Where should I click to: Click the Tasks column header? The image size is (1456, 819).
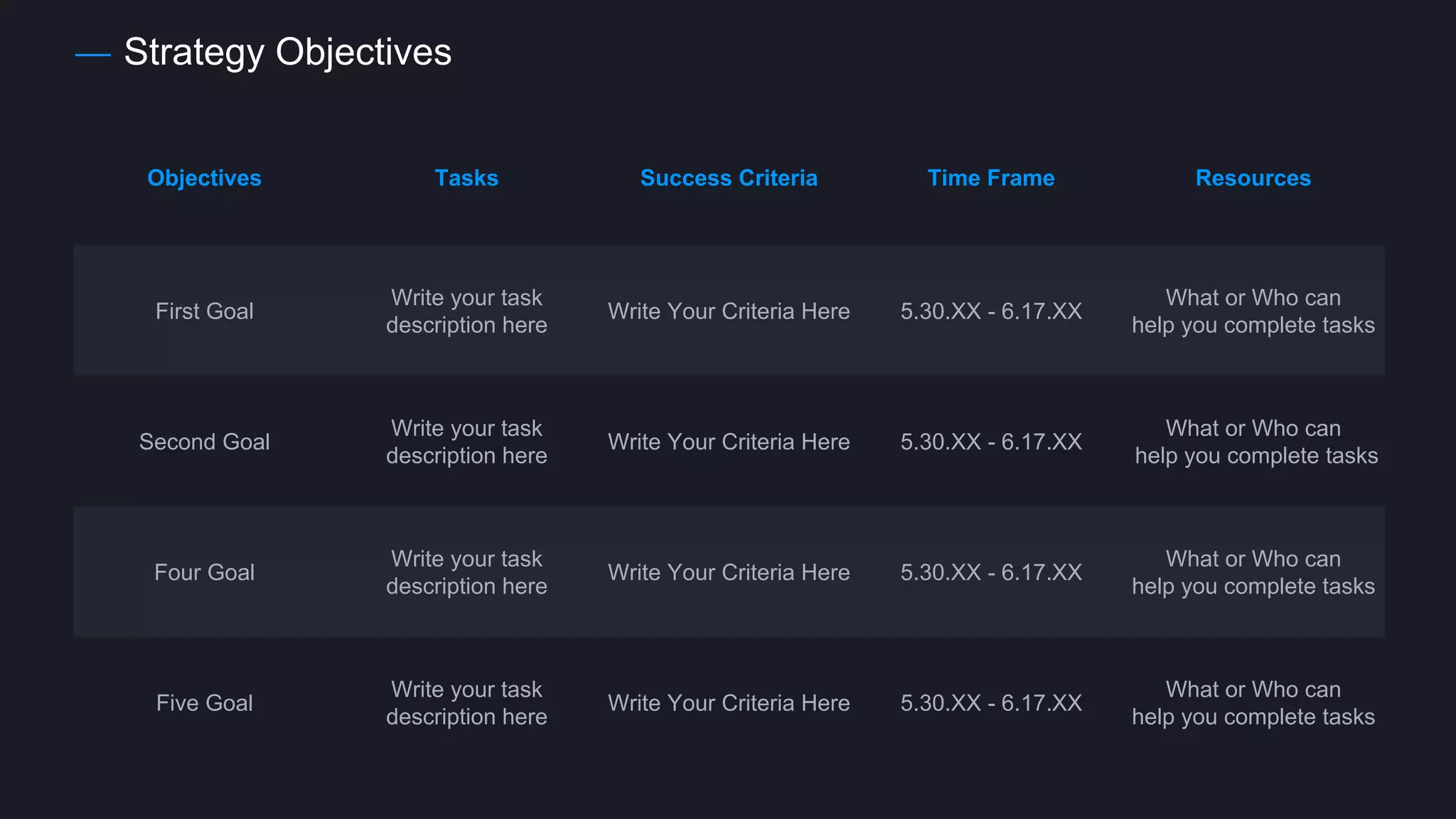coord(466,178)
